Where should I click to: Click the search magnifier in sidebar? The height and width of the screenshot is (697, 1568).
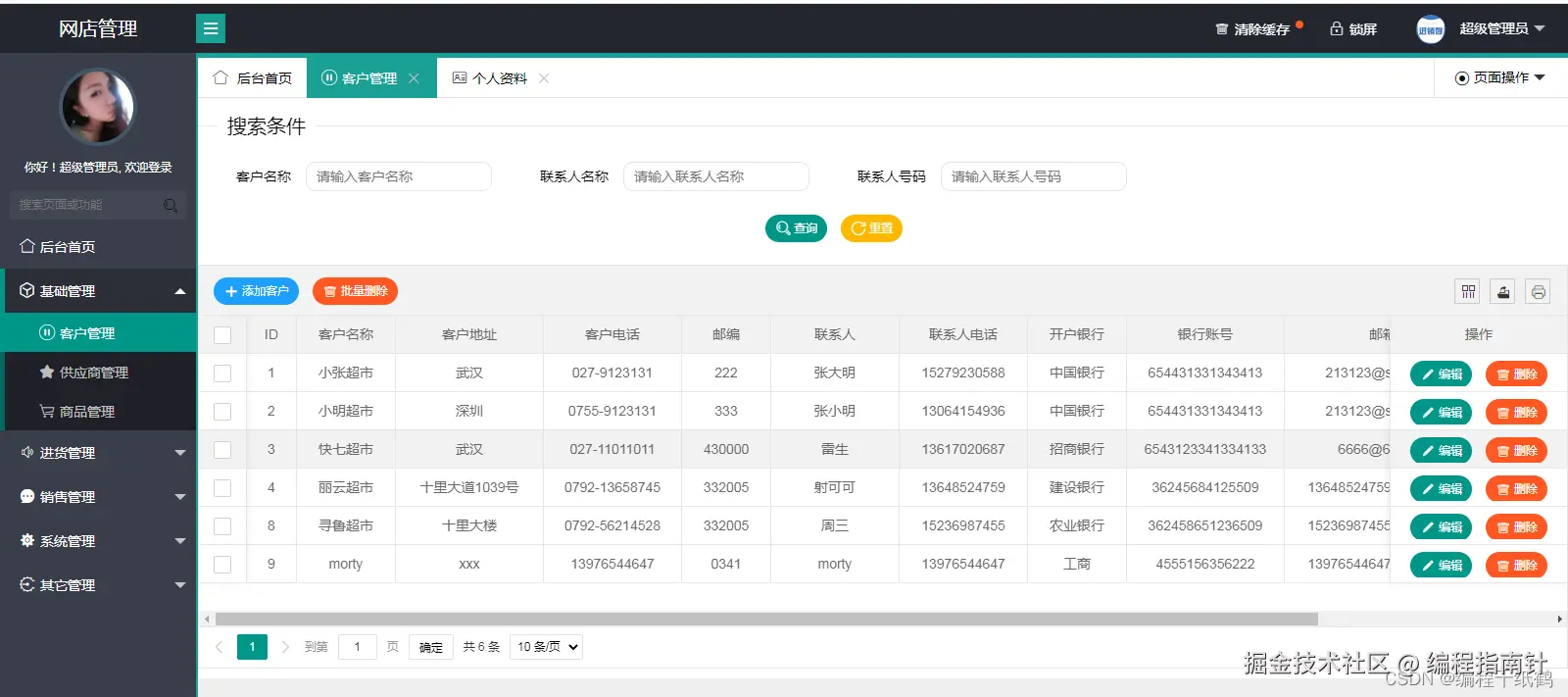point(171,205)
